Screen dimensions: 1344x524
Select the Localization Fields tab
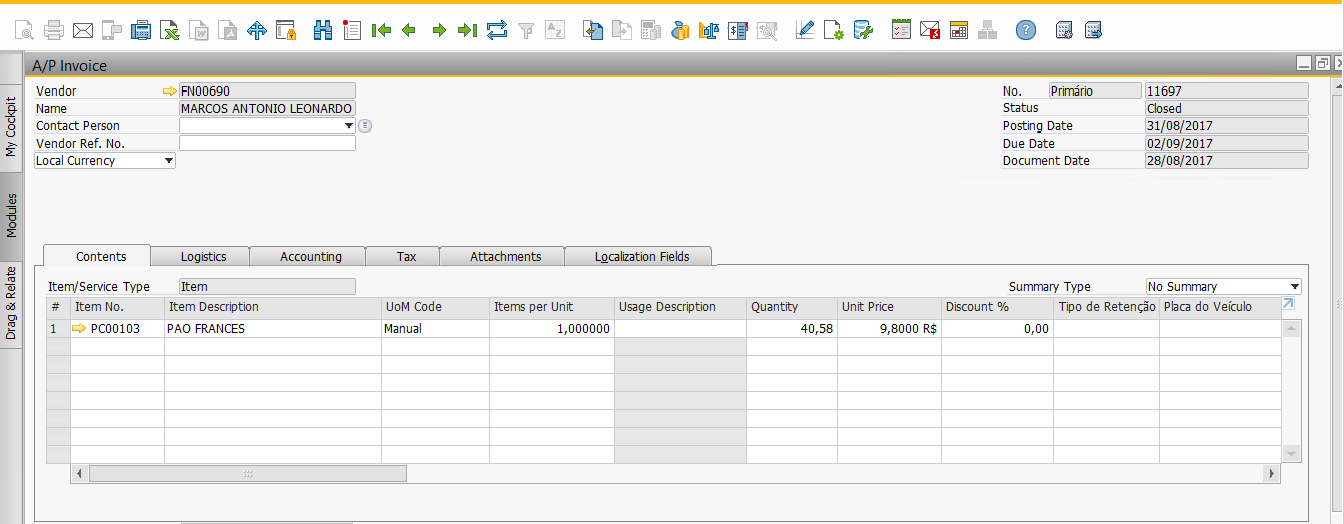641,257
